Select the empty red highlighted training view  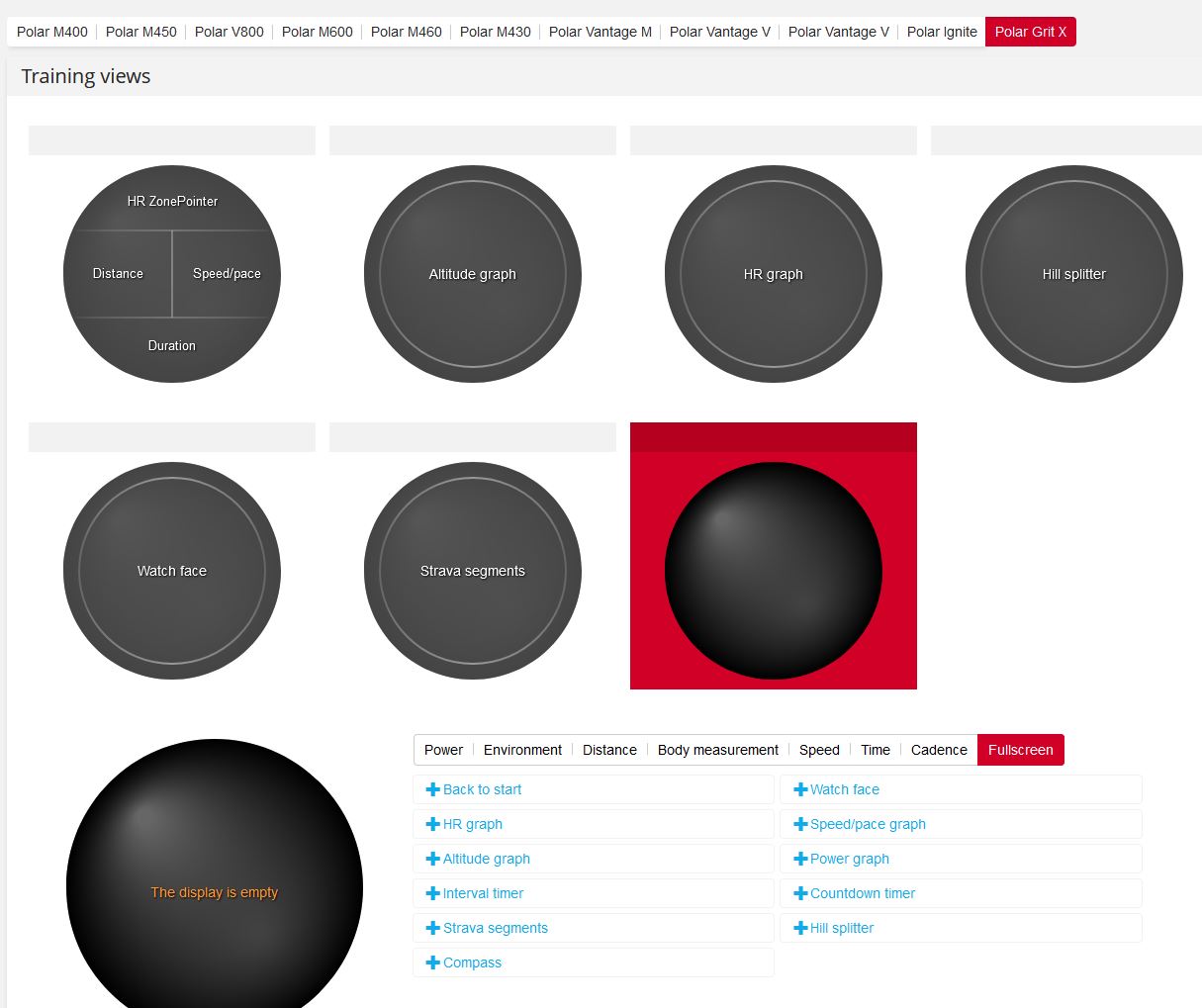point(773,570)
